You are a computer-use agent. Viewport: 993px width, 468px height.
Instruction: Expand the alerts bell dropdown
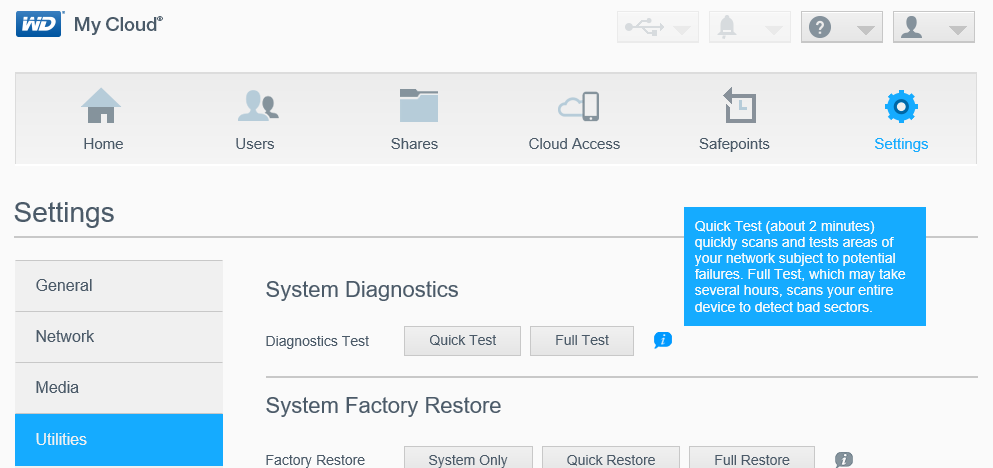(750, 28)
